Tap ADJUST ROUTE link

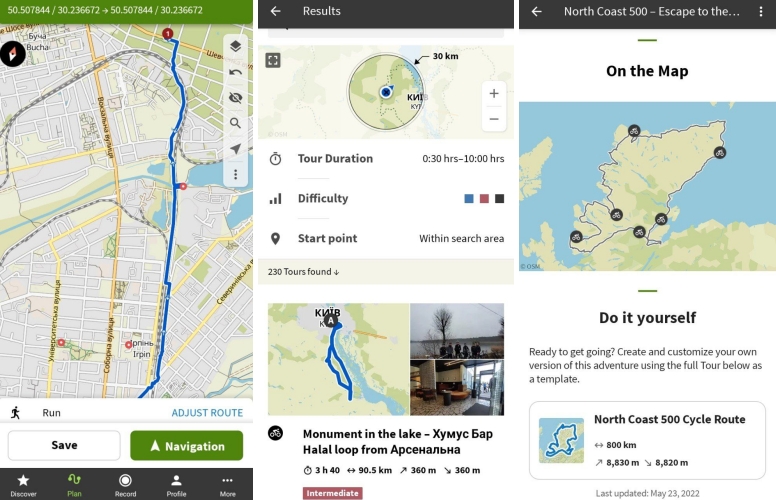point(207,413)
